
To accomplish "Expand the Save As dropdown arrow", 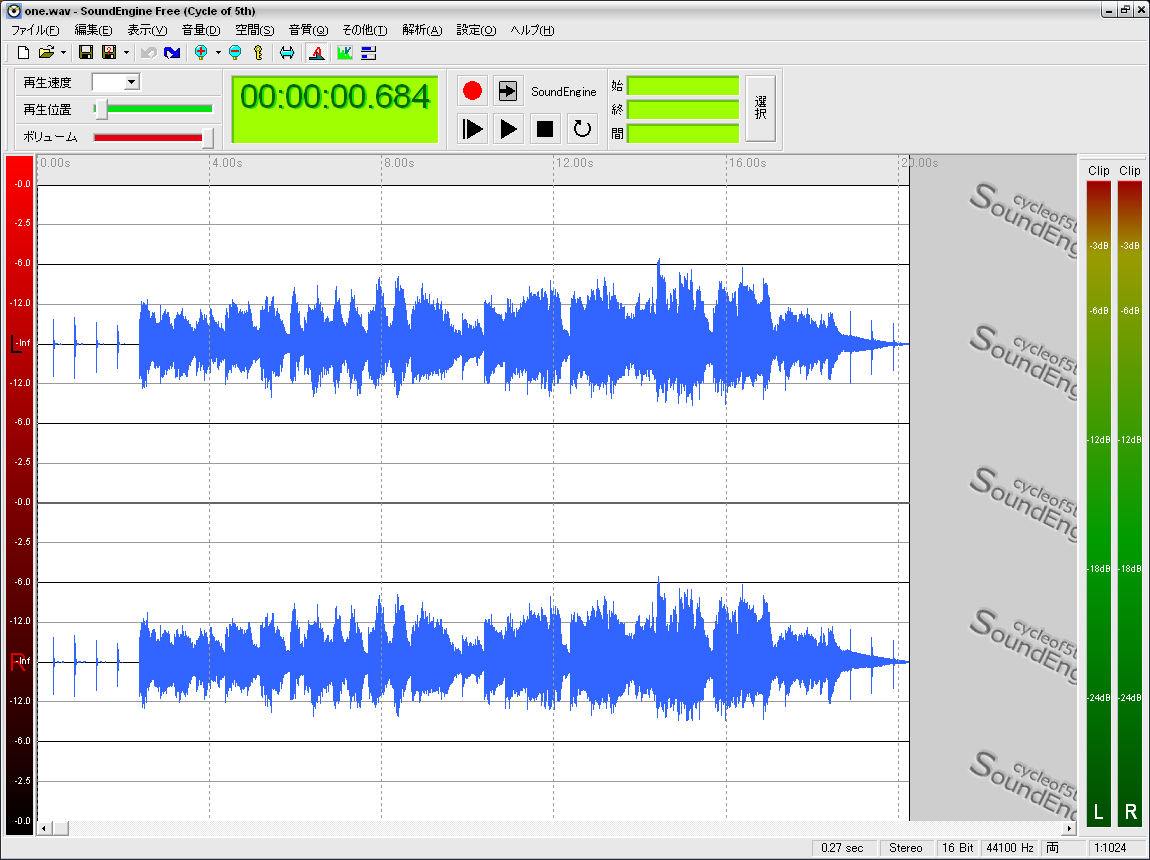I will (x=126, y=52).
